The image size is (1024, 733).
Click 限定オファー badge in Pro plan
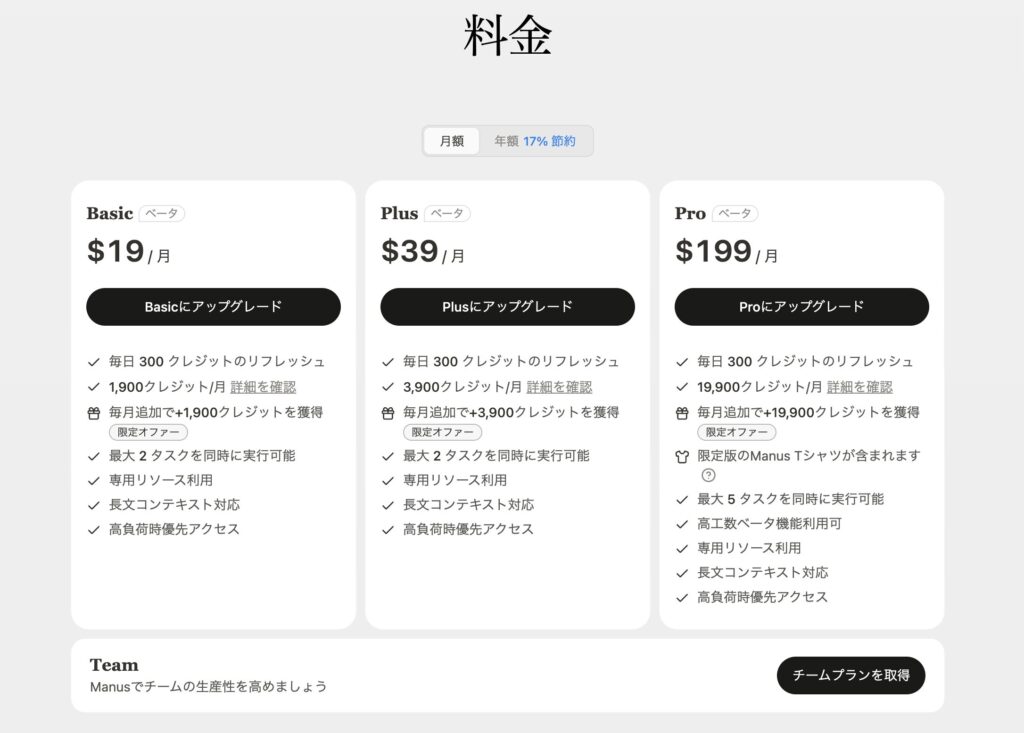click(737, 432)
